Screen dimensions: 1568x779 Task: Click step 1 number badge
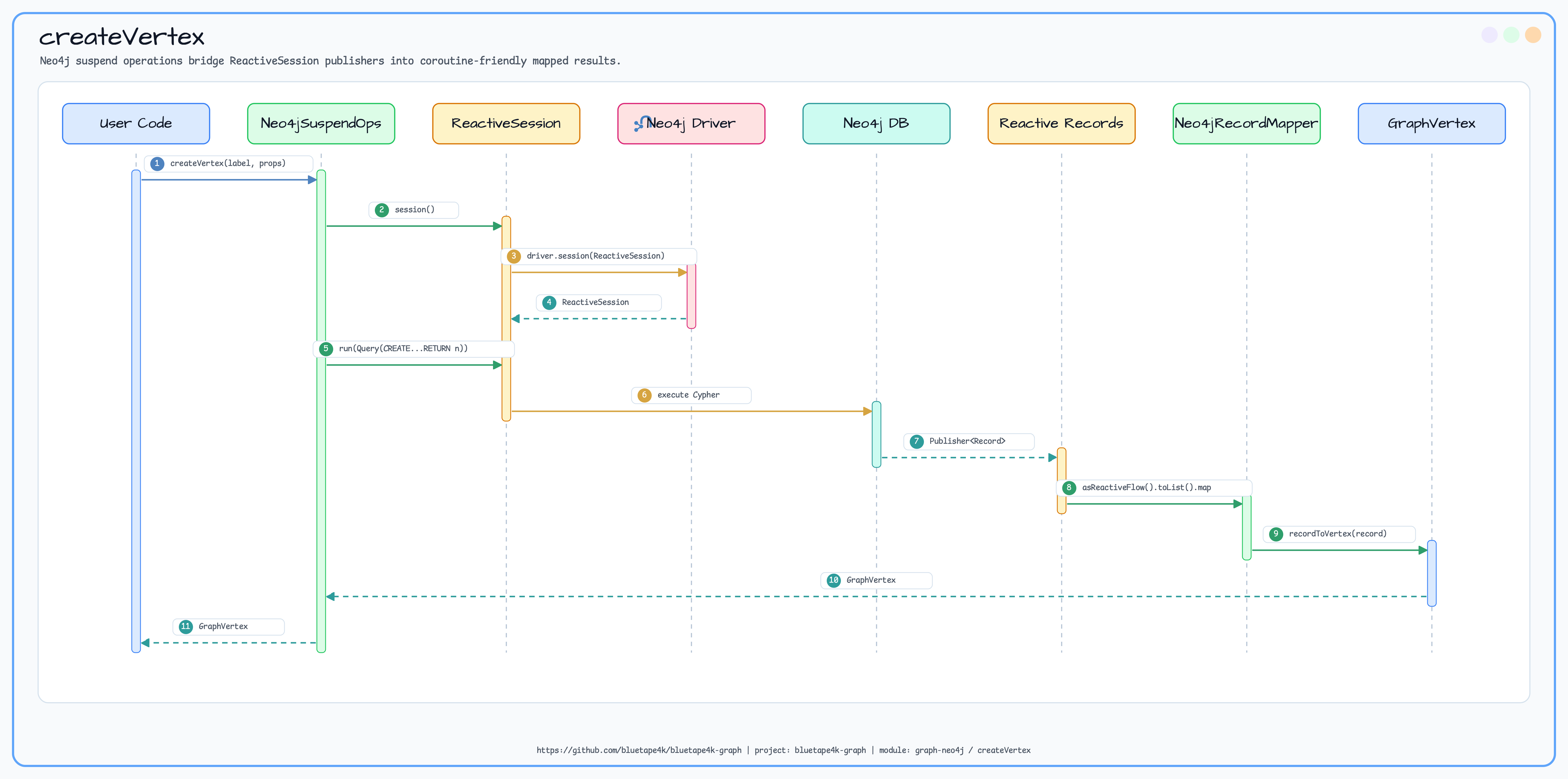(157, 164)
